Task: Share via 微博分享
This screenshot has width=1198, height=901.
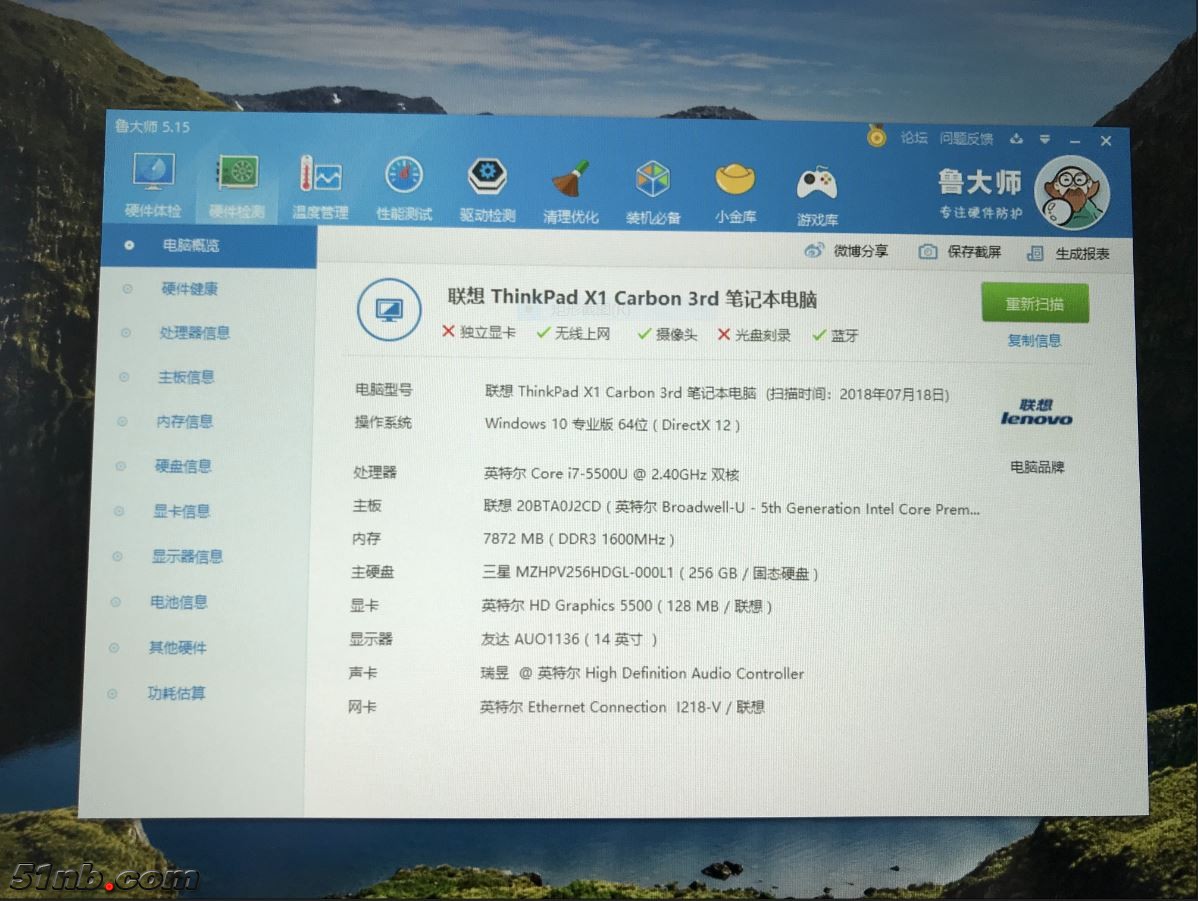Action: click(846, 251)
